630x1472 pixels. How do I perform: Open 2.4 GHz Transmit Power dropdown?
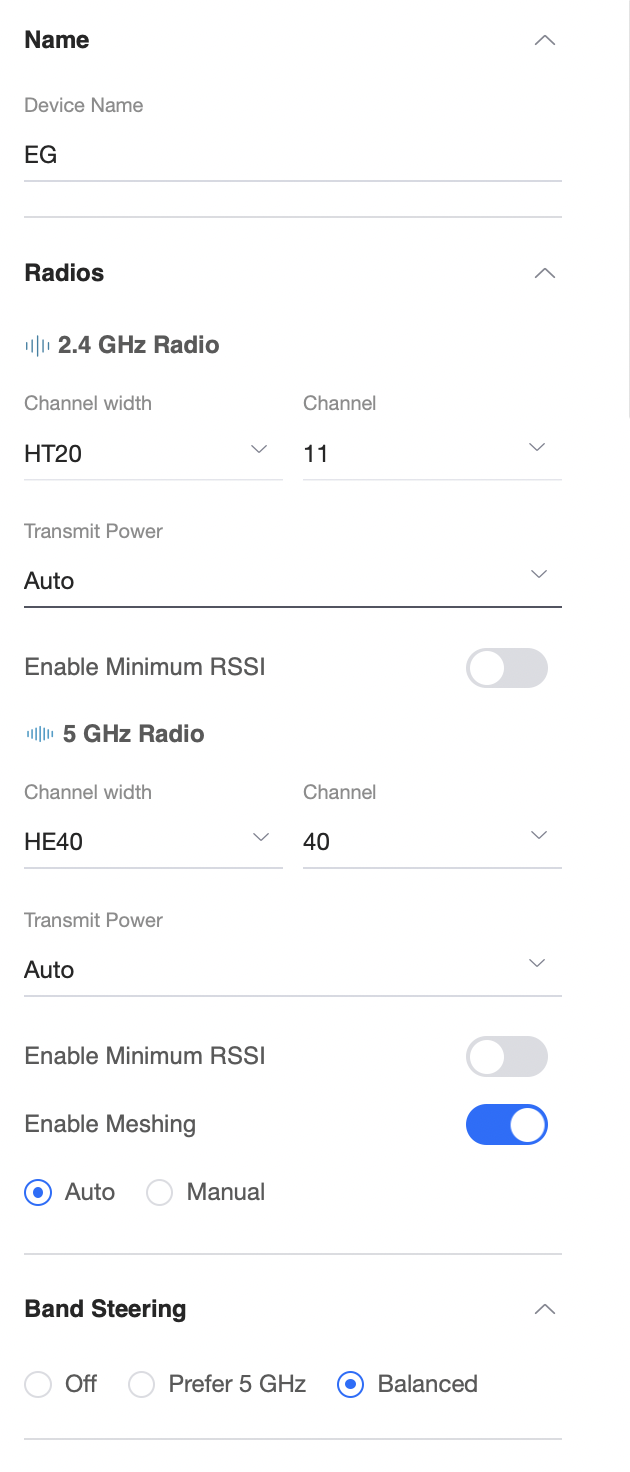point(293,580)
